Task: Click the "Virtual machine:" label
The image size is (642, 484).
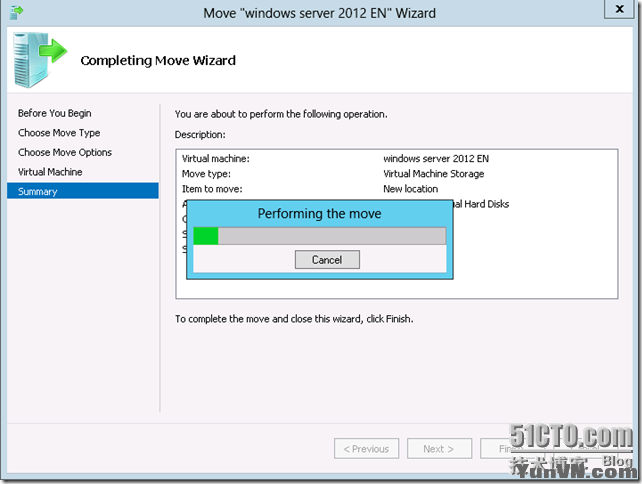Action: tap(216, 159)
